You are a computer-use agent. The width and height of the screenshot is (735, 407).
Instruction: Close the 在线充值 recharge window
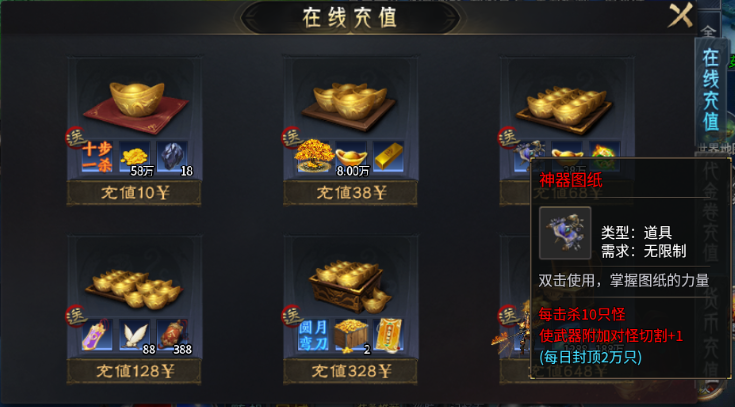[680, 15]
